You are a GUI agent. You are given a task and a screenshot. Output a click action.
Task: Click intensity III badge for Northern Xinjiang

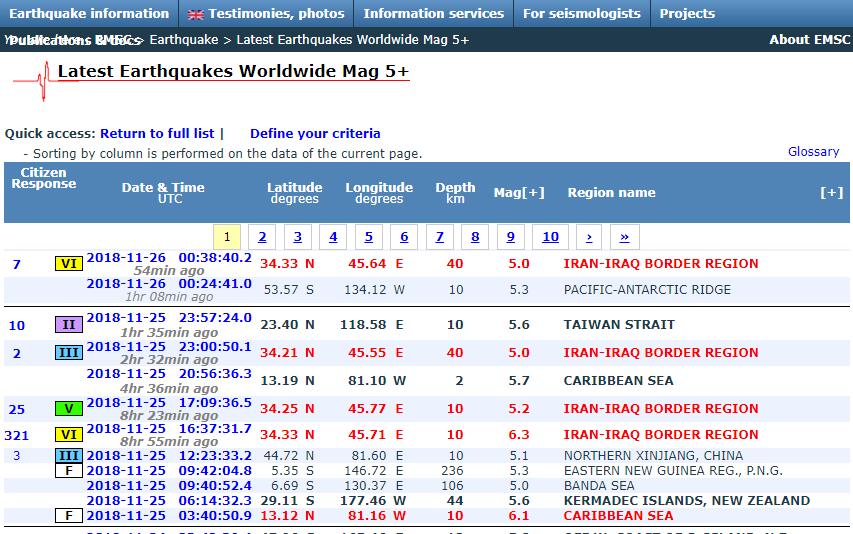(x=69, y=456)
